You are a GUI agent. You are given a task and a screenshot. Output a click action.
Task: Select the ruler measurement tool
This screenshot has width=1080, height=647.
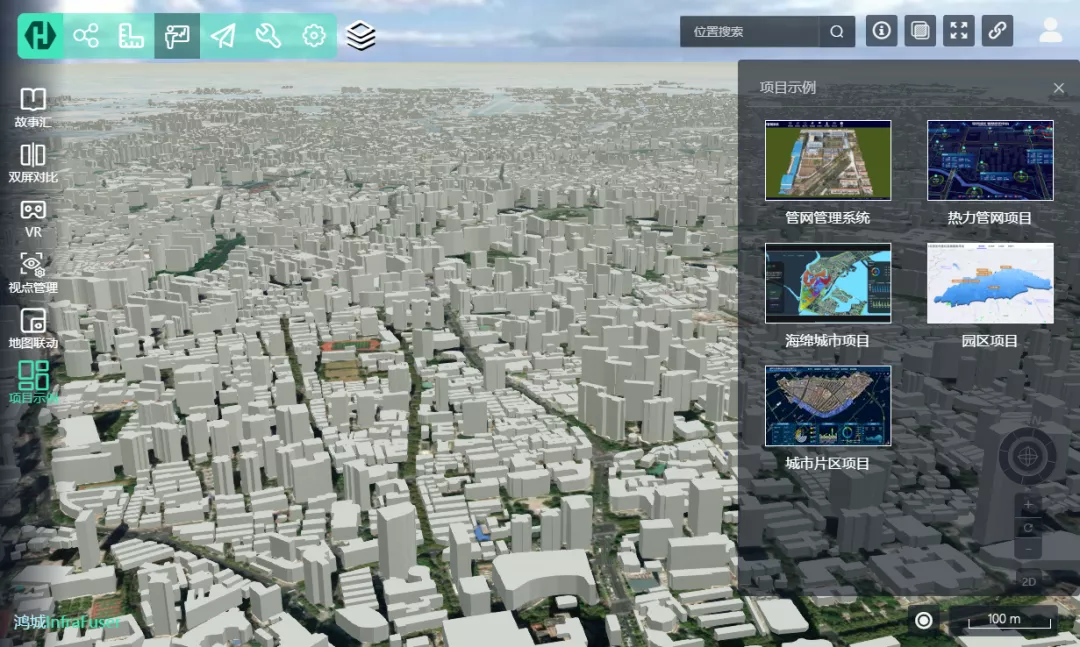[x=131, y=35]
